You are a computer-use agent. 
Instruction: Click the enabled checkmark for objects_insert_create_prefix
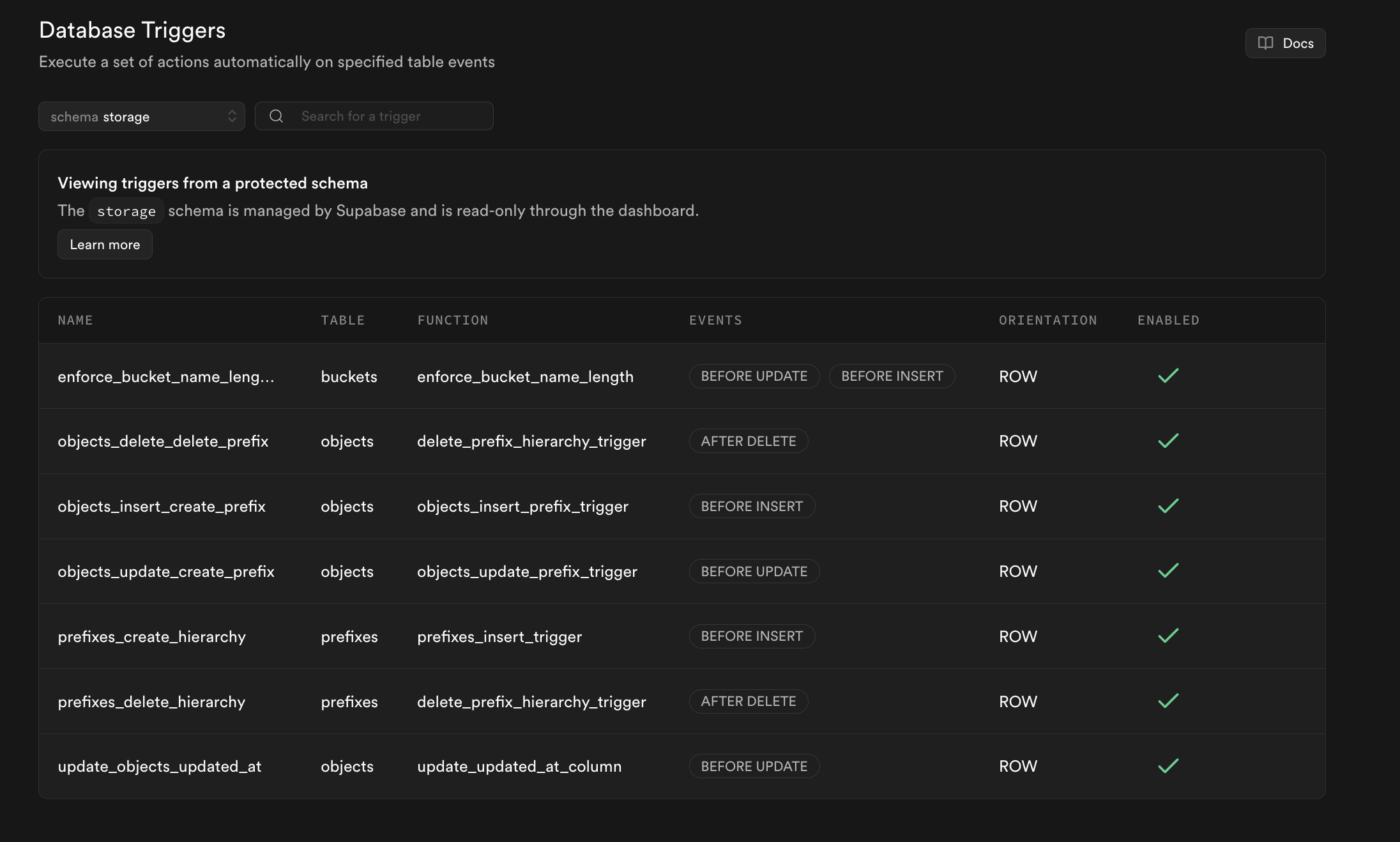tap(1168, 506)
